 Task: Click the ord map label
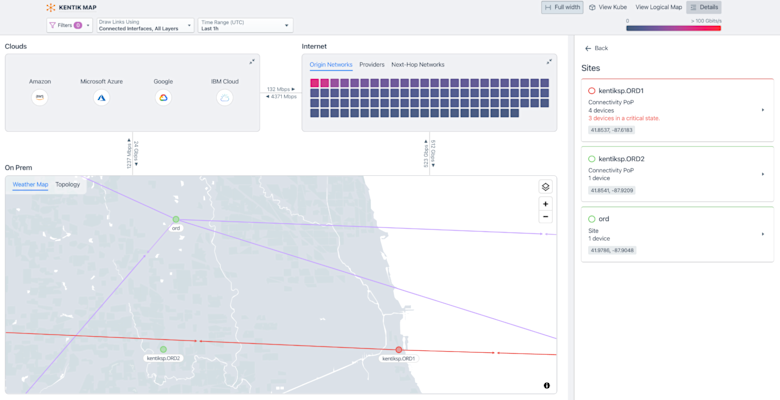click(x=176, y=228)
